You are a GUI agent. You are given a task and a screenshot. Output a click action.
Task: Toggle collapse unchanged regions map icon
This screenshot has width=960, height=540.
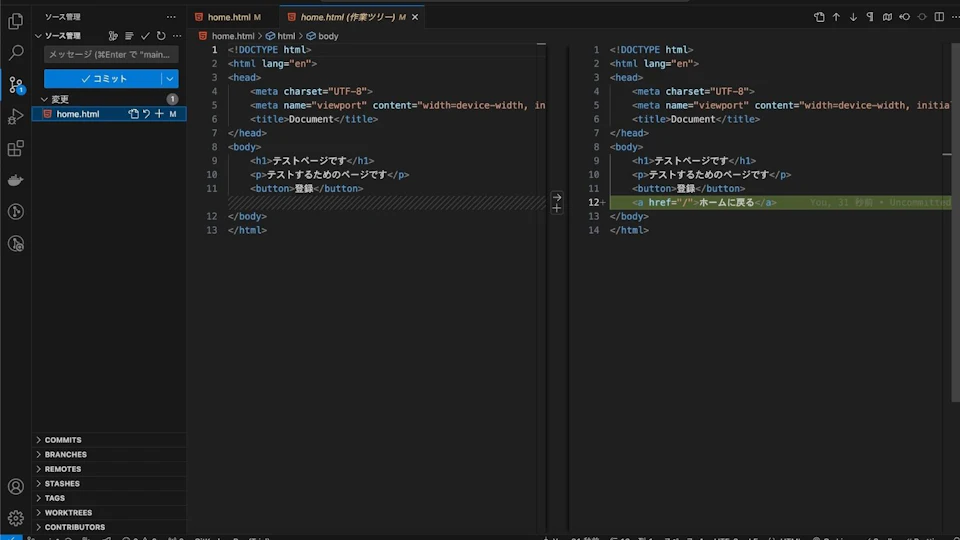pyautogui.click(x=887, y=17)
